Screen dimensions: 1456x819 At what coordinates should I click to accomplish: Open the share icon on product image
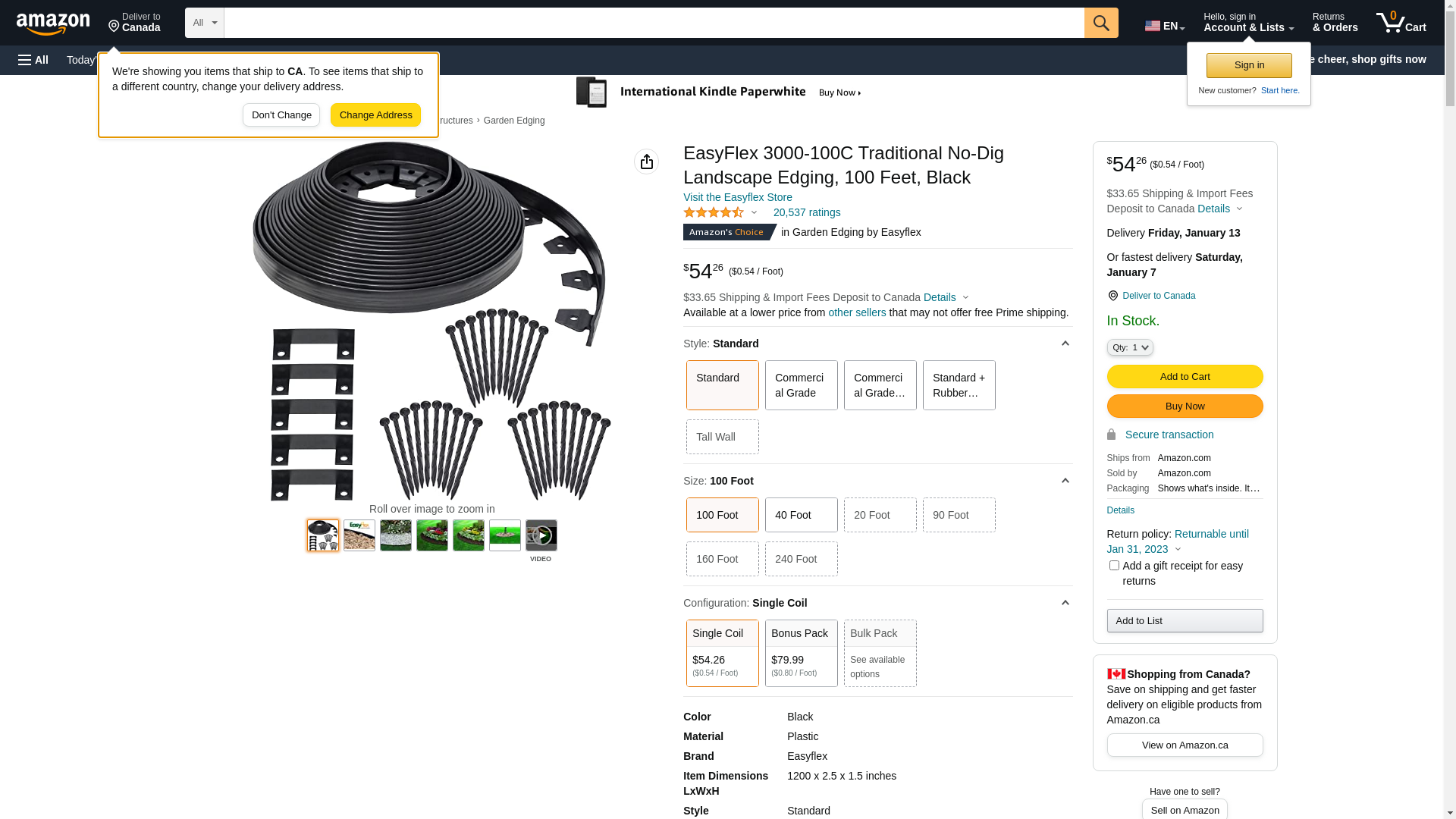click(x=646, y=162)
